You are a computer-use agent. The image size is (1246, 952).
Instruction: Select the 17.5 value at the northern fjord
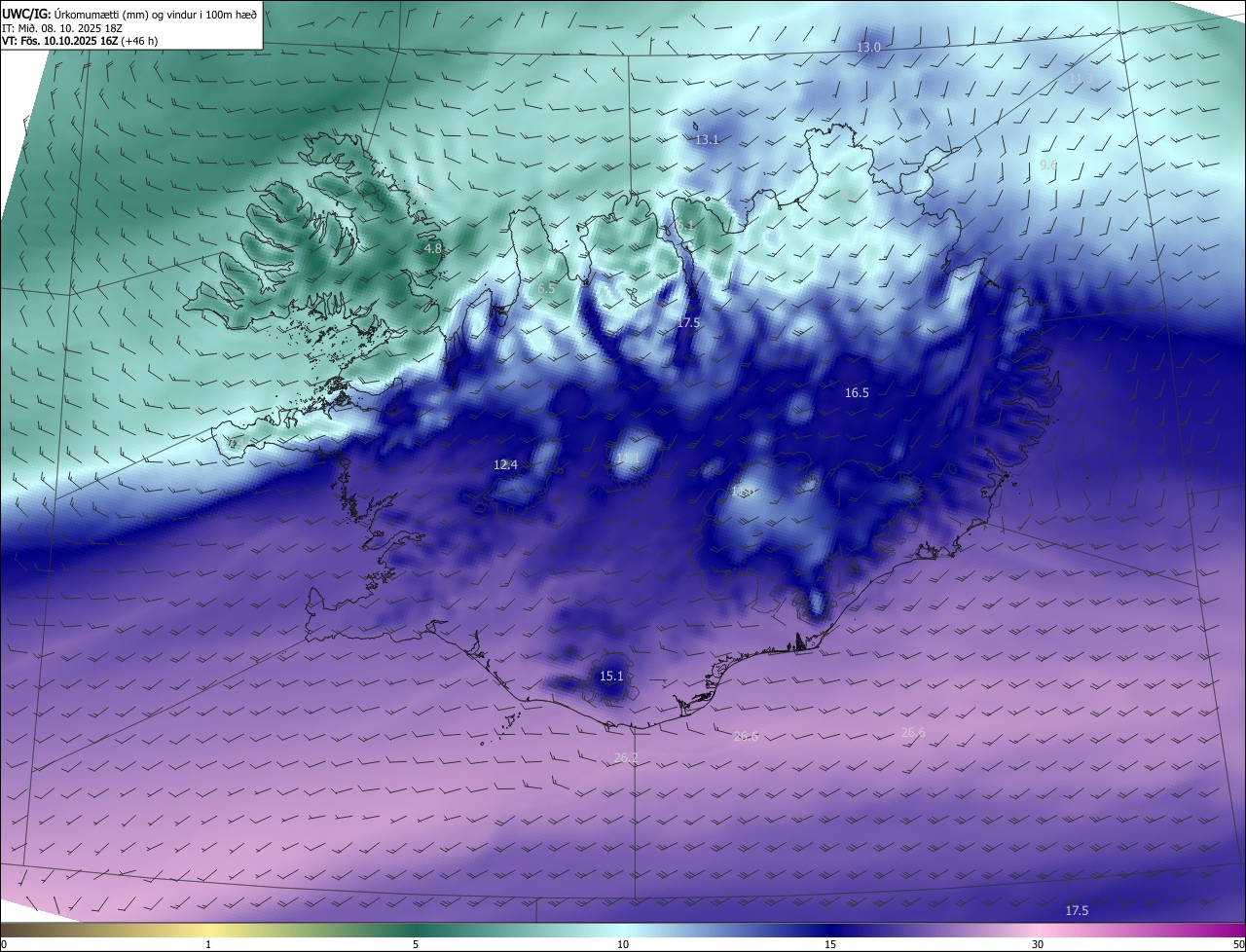click(688, 322)
